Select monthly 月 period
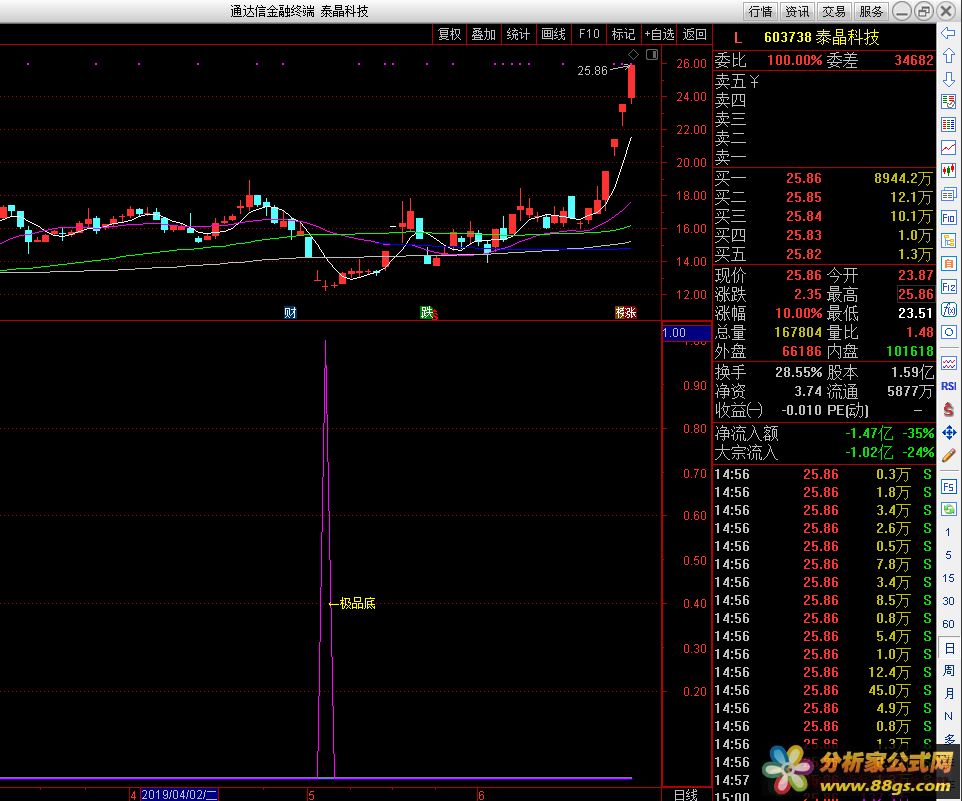 click(x=949, y=693)
